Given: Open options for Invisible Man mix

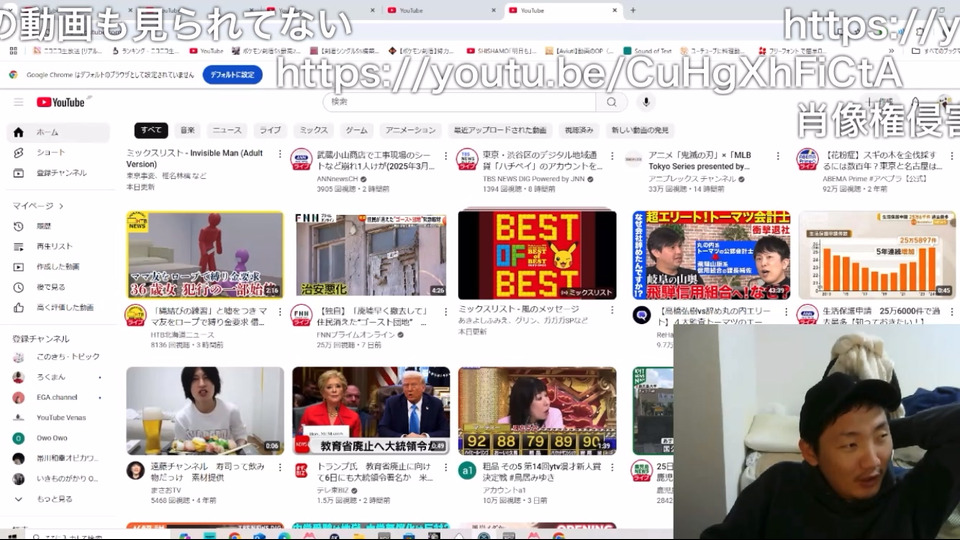Looking at the screenshot, I should pos(280,154).
